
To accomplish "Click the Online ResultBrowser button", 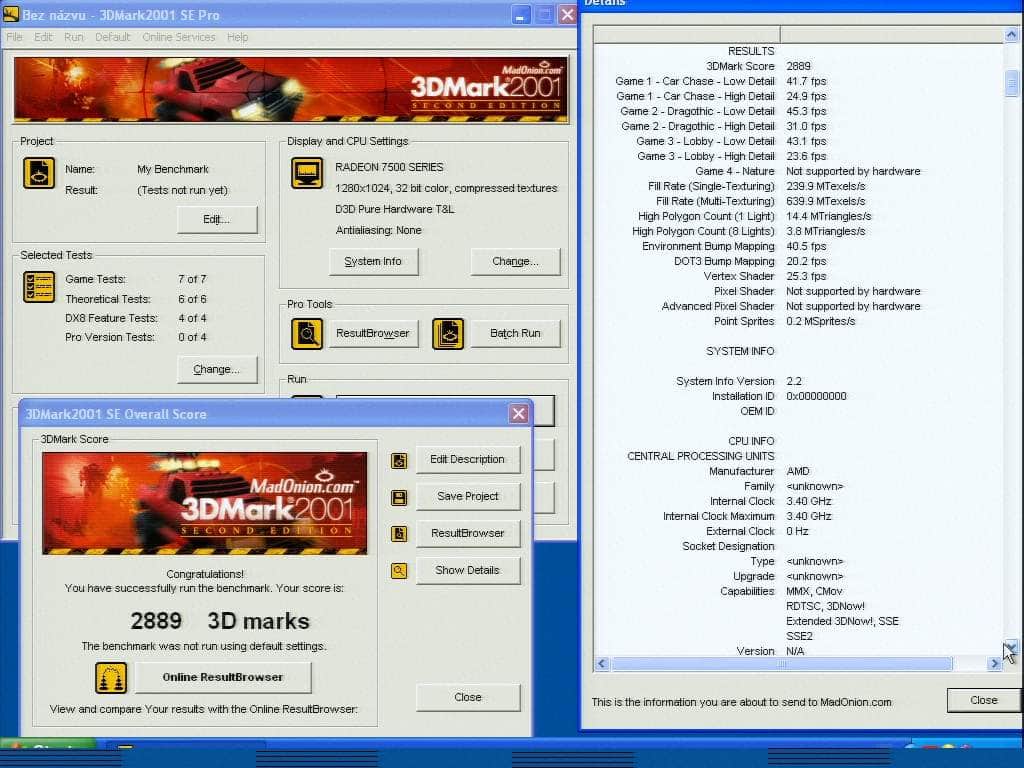I will coord(223,677).
